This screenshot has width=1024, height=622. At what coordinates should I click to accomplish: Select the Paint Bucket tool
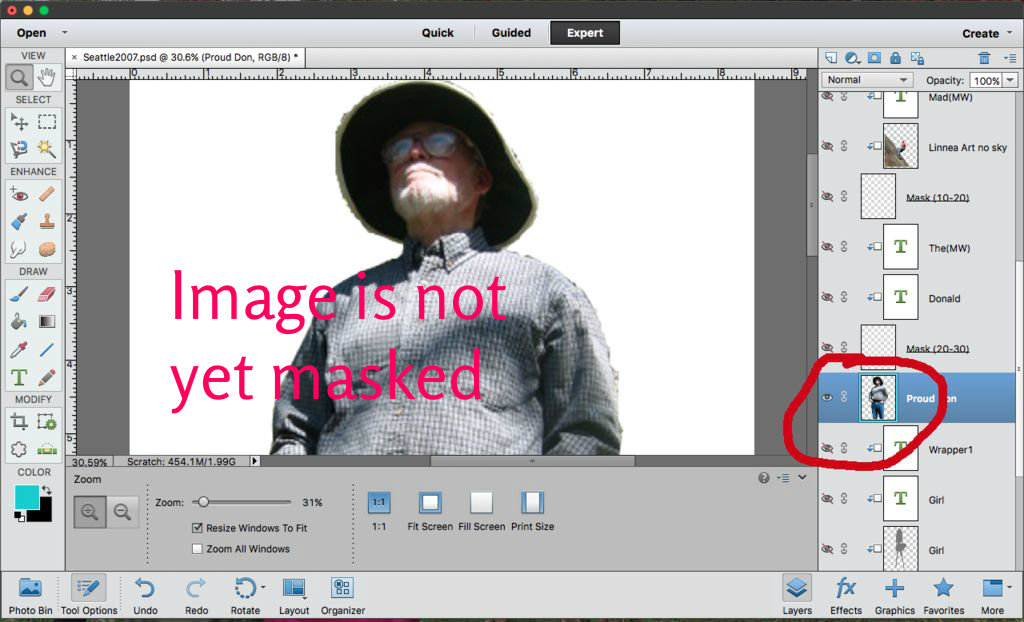point(19,321)
